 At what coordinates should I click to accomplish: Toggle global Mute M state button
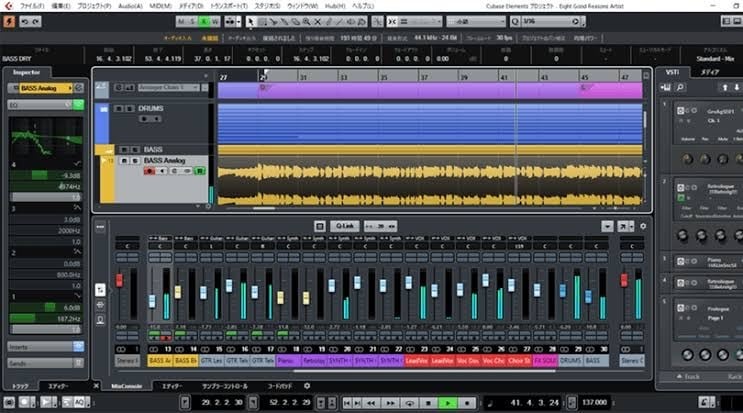click(181, 22)
